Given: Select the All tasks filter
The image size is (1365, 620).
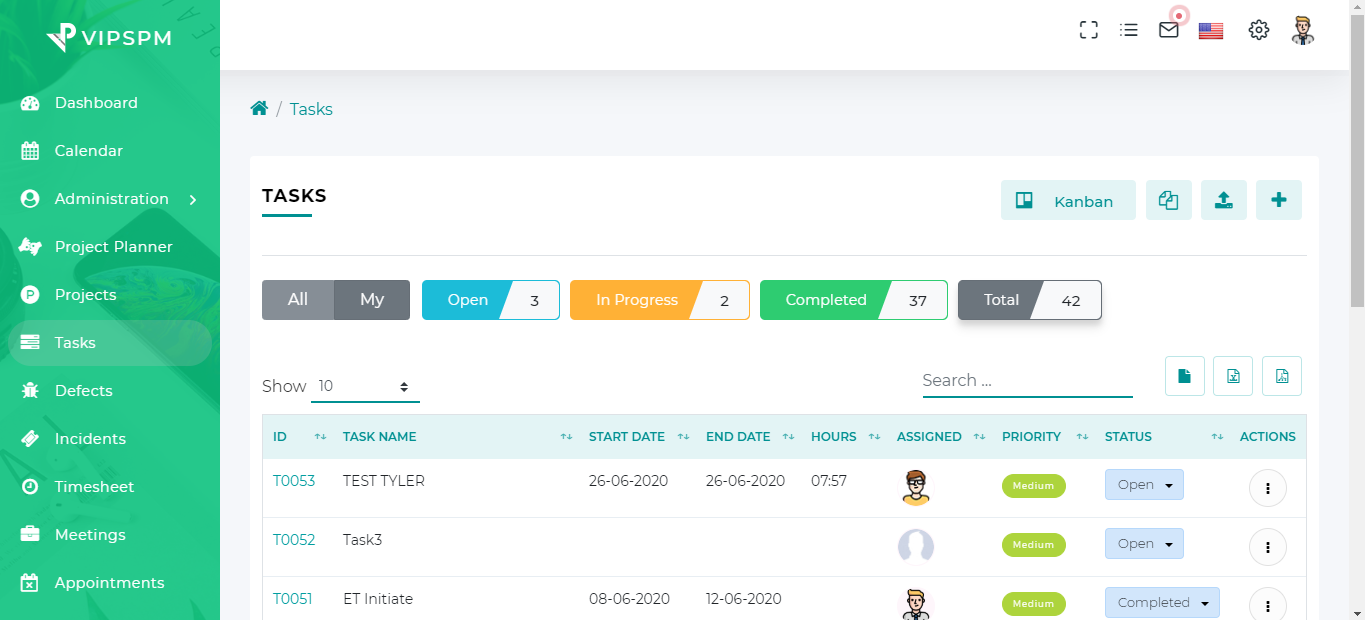Looking at the screenshot, I should [x=298, y=300].
